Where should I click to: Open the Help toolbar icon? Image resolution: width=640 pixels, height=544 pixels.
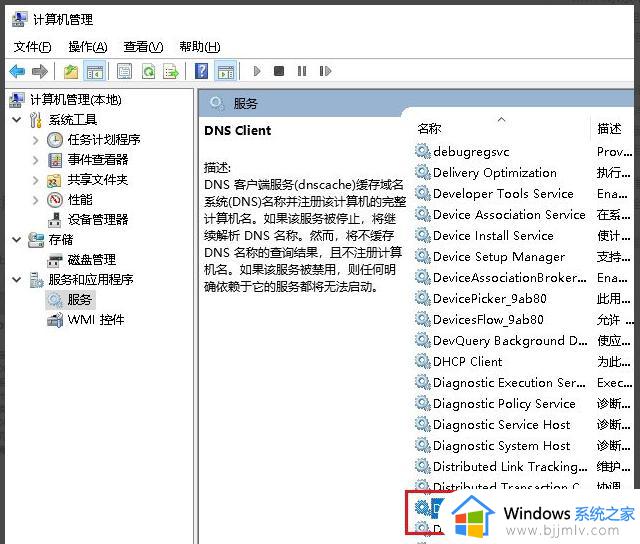pyautogui.click(x=202, y=71)
